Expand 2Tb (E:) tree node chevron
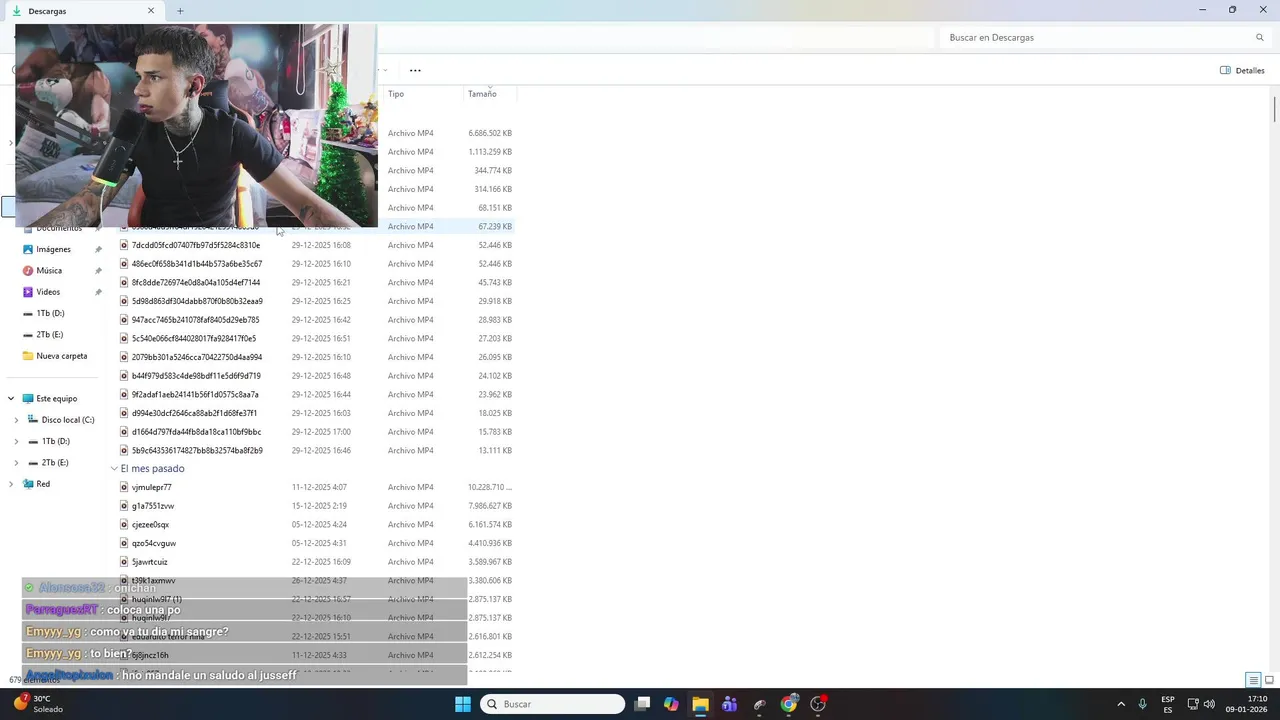Screen dimensions: 1280x720 [x=16, y=463]
